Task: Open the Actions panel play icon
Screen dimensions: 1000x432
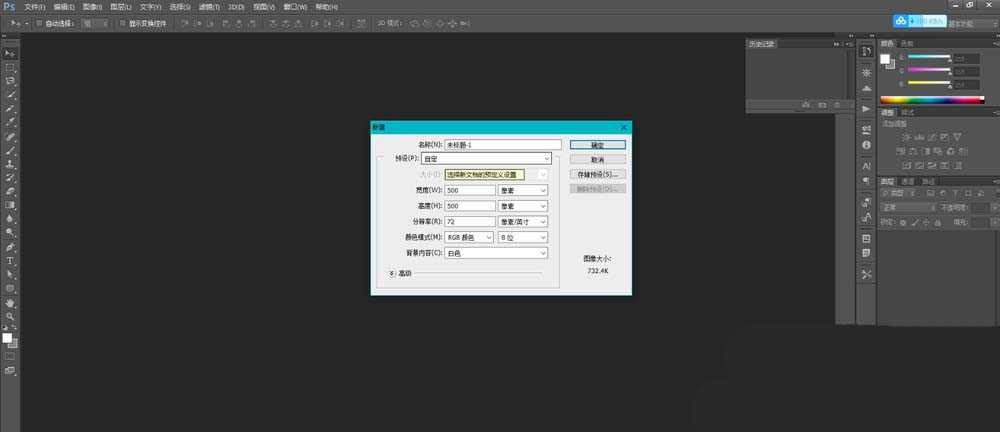Action: pos(866,109)
